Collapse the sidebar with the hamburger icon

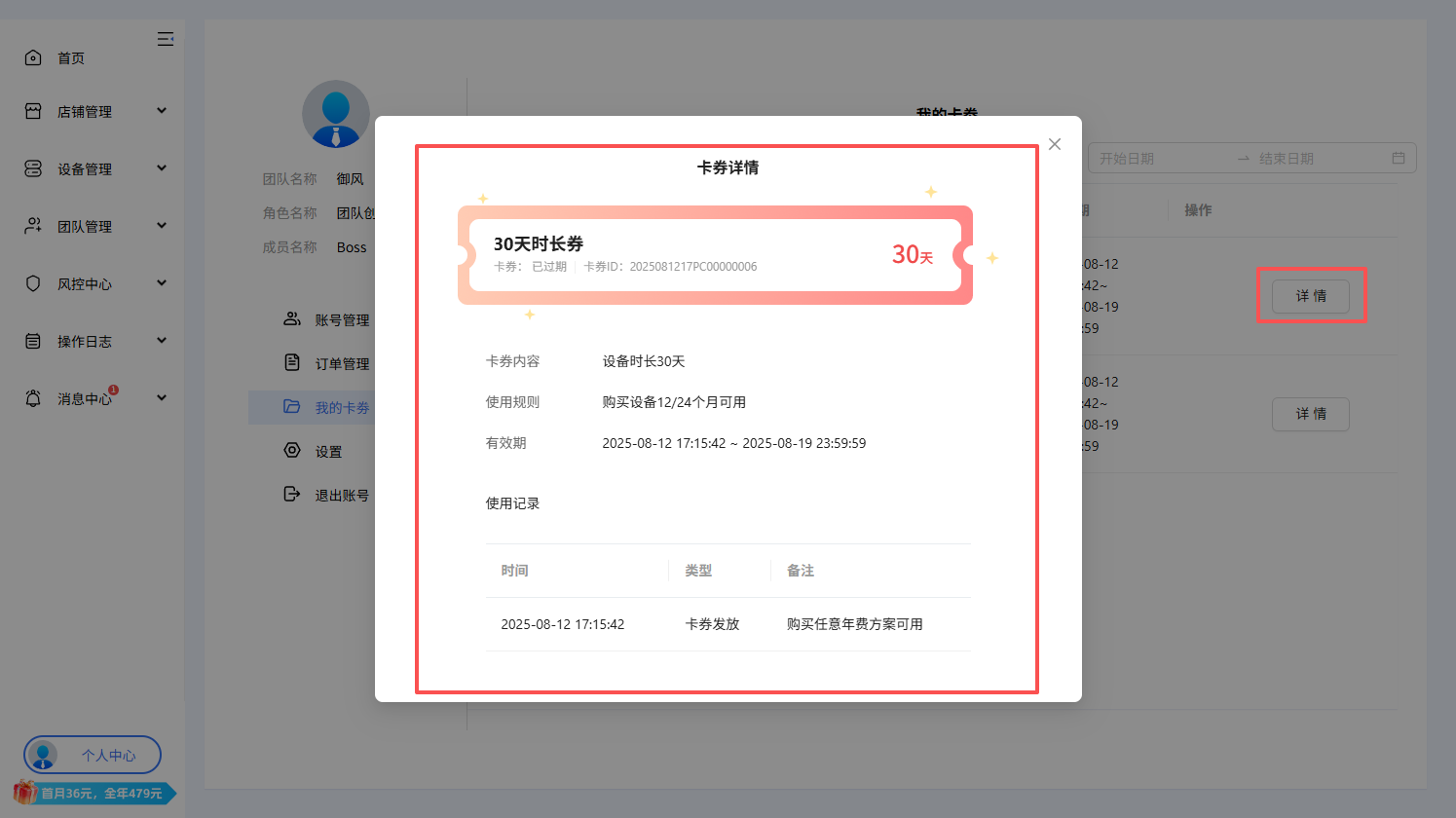pyautogui.click(x=166, y=39)
